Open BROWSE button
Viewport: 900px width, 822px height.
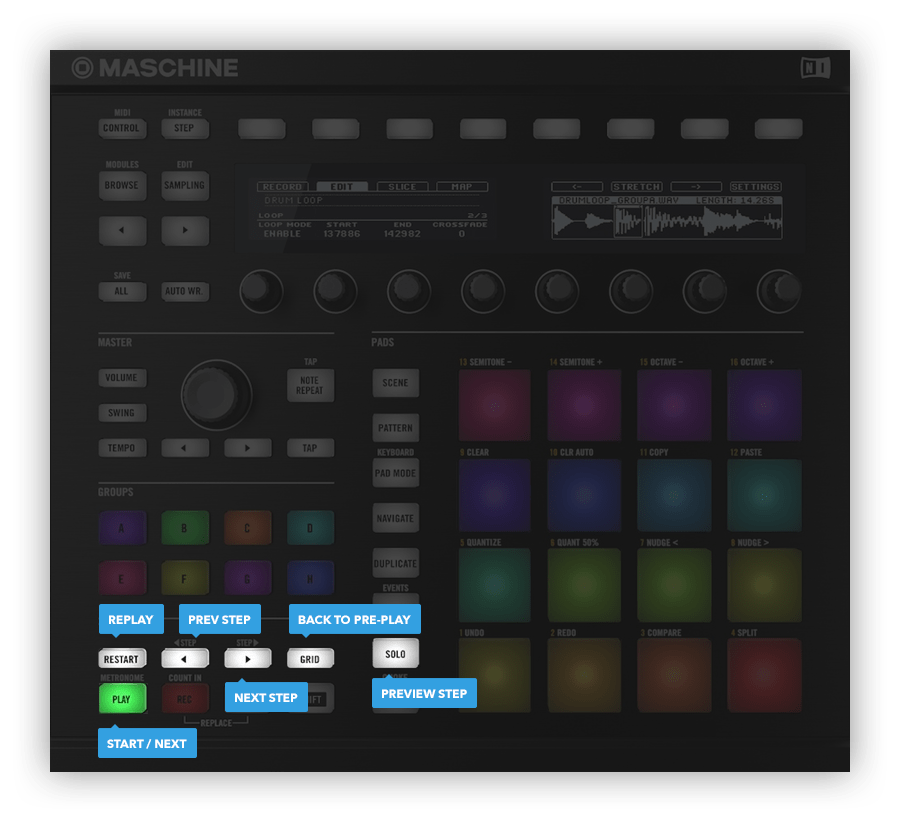click(x=122, y=185)
